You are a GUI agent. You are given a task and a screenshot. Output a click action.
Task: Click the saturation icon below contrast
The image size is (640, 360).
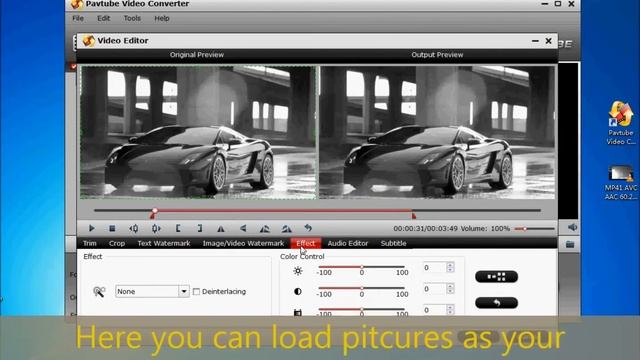[x=298, y=312]
